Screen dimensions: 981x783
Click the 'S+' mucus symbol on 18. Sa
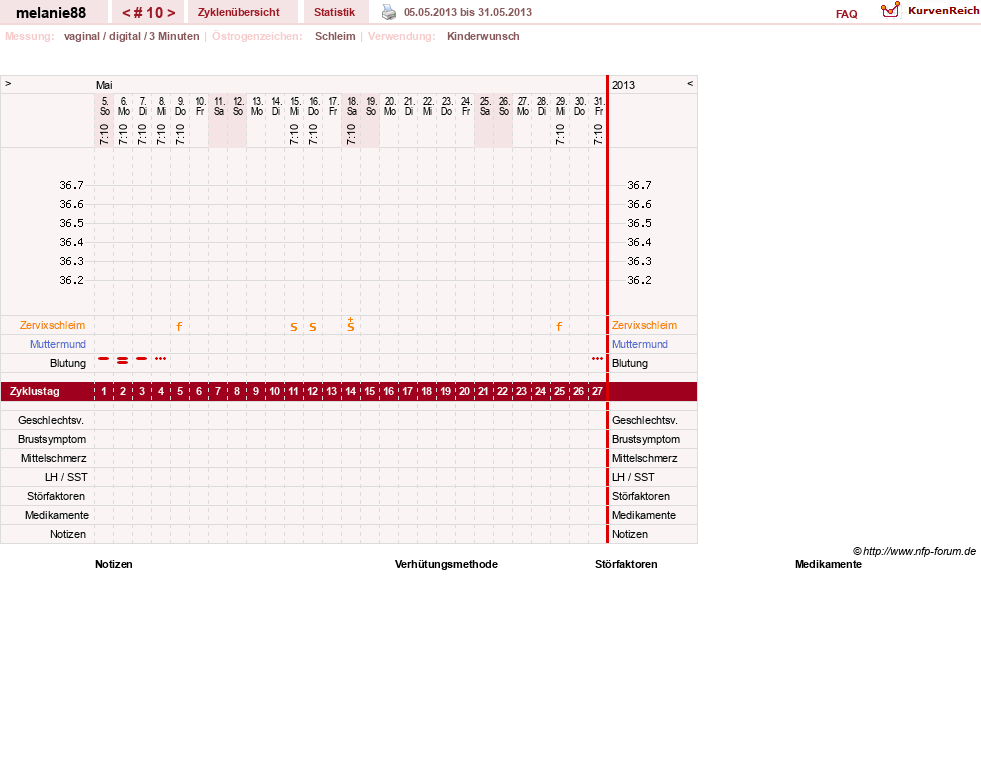(351, 324)
